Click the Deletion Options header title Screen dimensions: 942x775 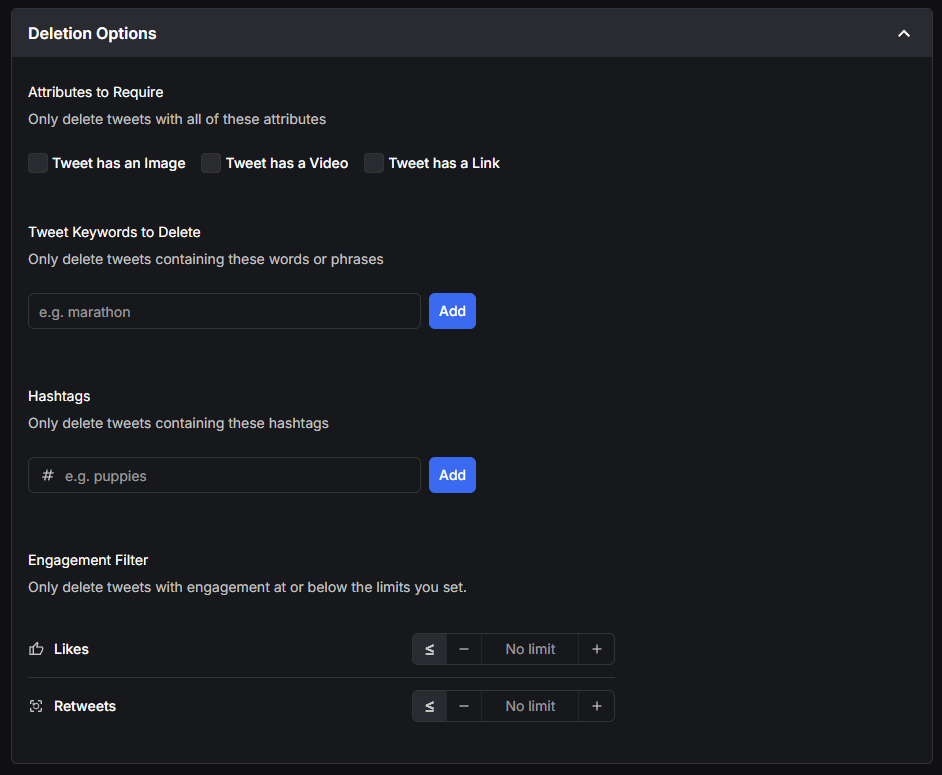(92, 34)
